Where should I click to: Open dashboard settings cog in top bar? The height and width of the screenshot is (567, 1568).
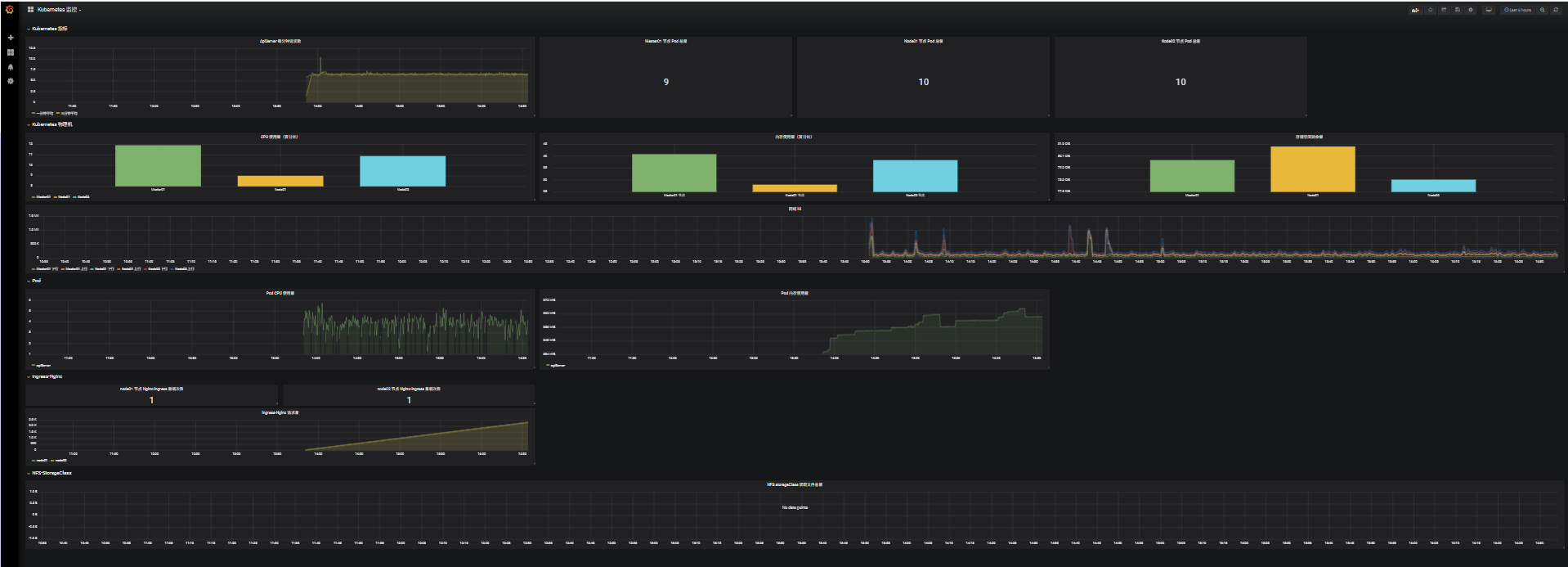[1471, 10]
